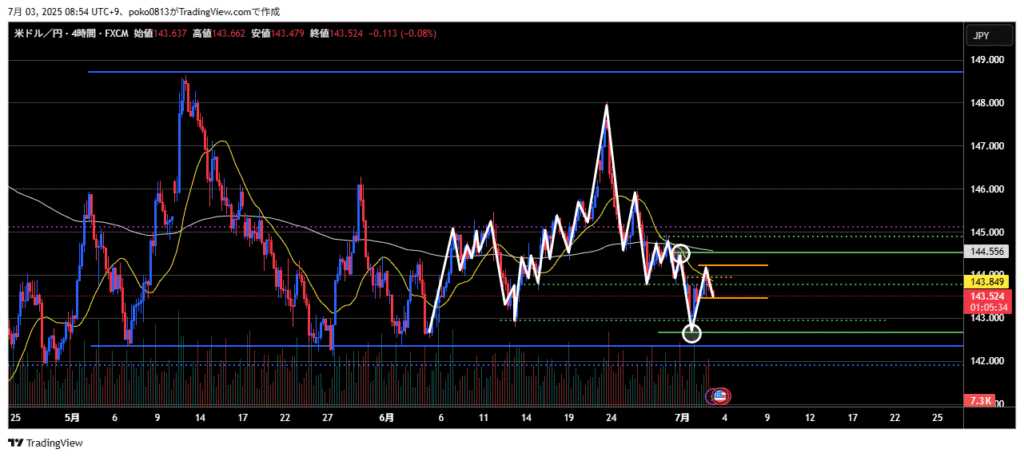The height and width of the screenshot is (457, 1024).
Task: Click the TradingView logo at bottom left
Action: (x=47, y=443)
